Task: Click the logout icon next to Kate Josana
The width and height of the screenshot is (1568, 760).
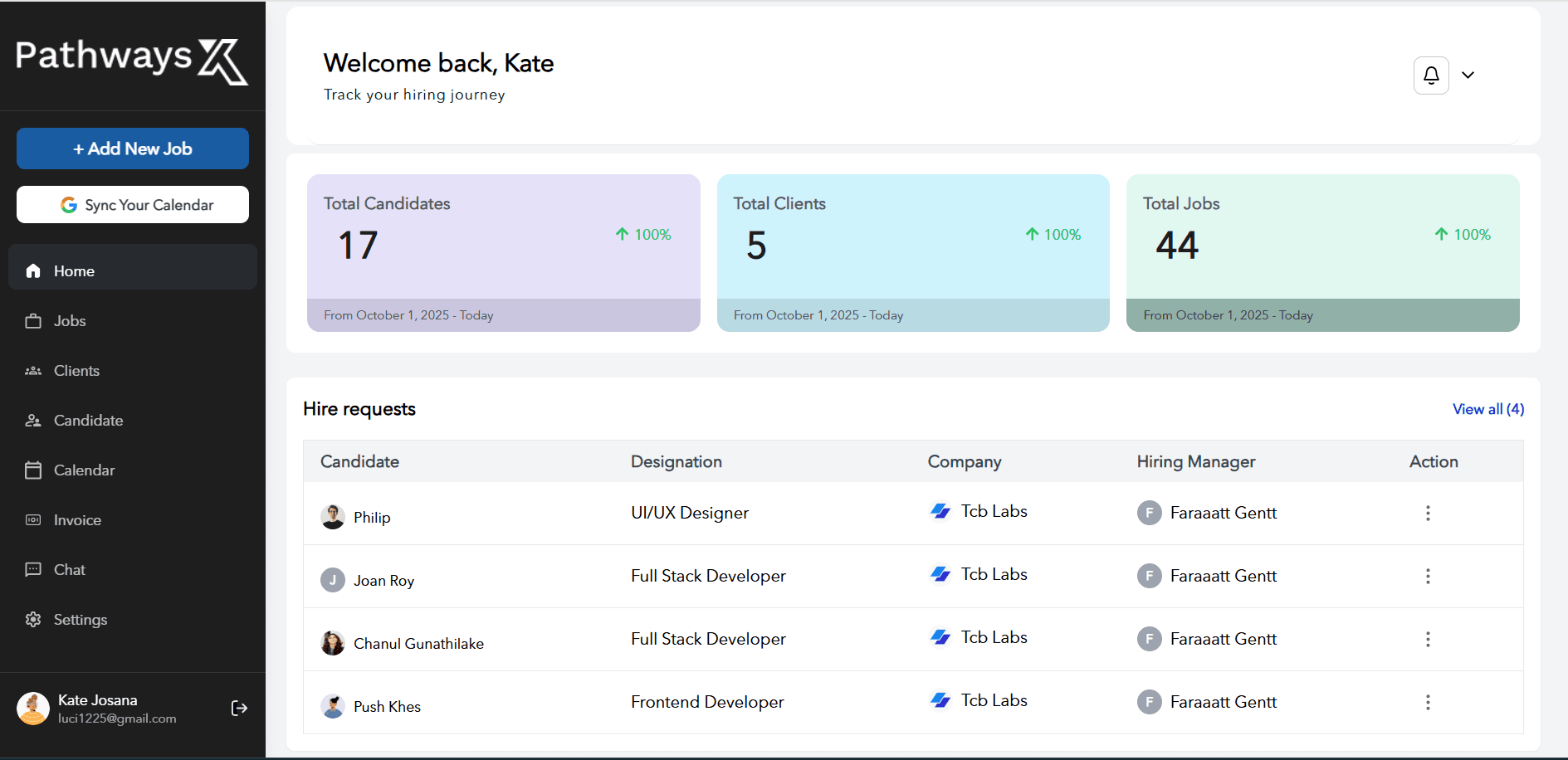Action: click(239, 708)
